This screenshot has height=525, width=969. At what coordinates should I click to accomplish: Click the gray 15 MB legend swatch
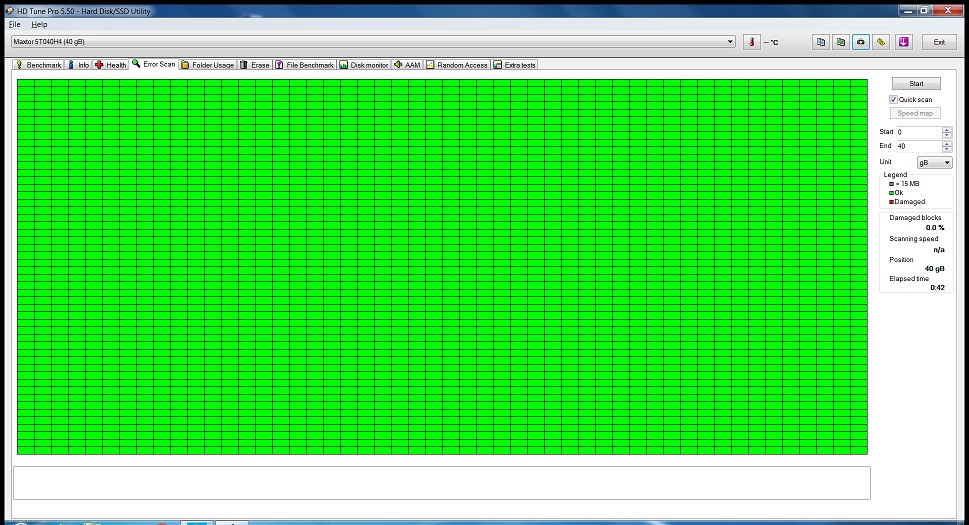[x=891, y=183]
